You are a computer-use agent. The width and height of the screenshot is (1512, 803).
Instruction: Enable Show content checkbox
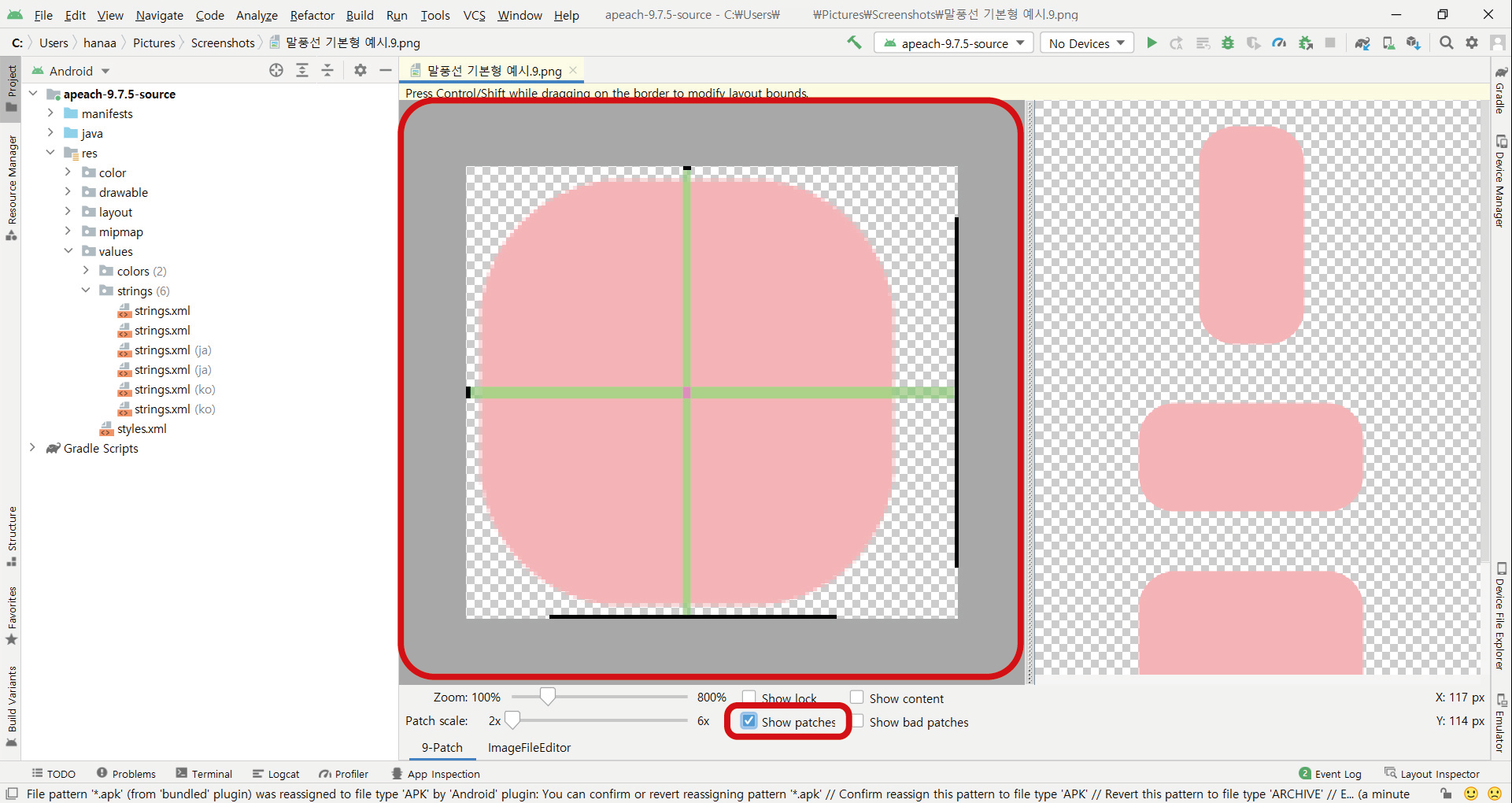pyautogui.click(x=857, y=698)
